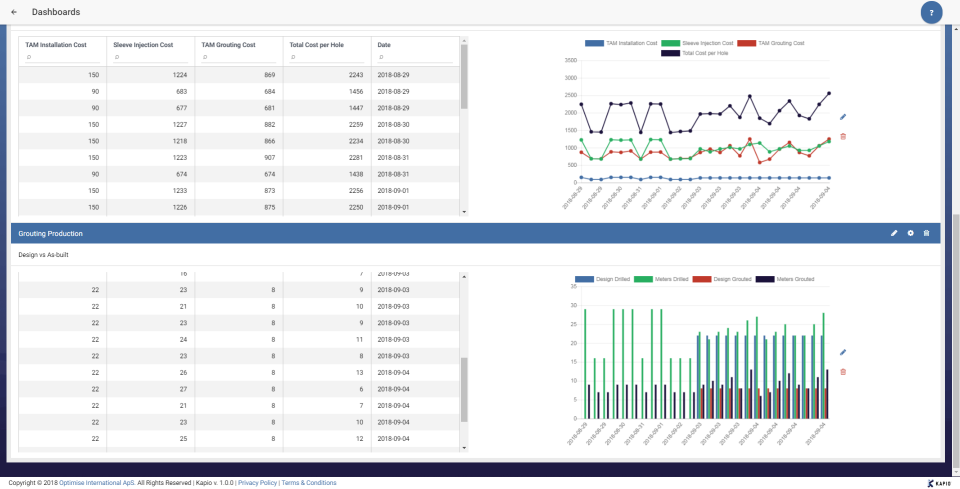
Task: Delete the cost line chart with trash icon
Action: pyautogui.click(x=843, y=136)
